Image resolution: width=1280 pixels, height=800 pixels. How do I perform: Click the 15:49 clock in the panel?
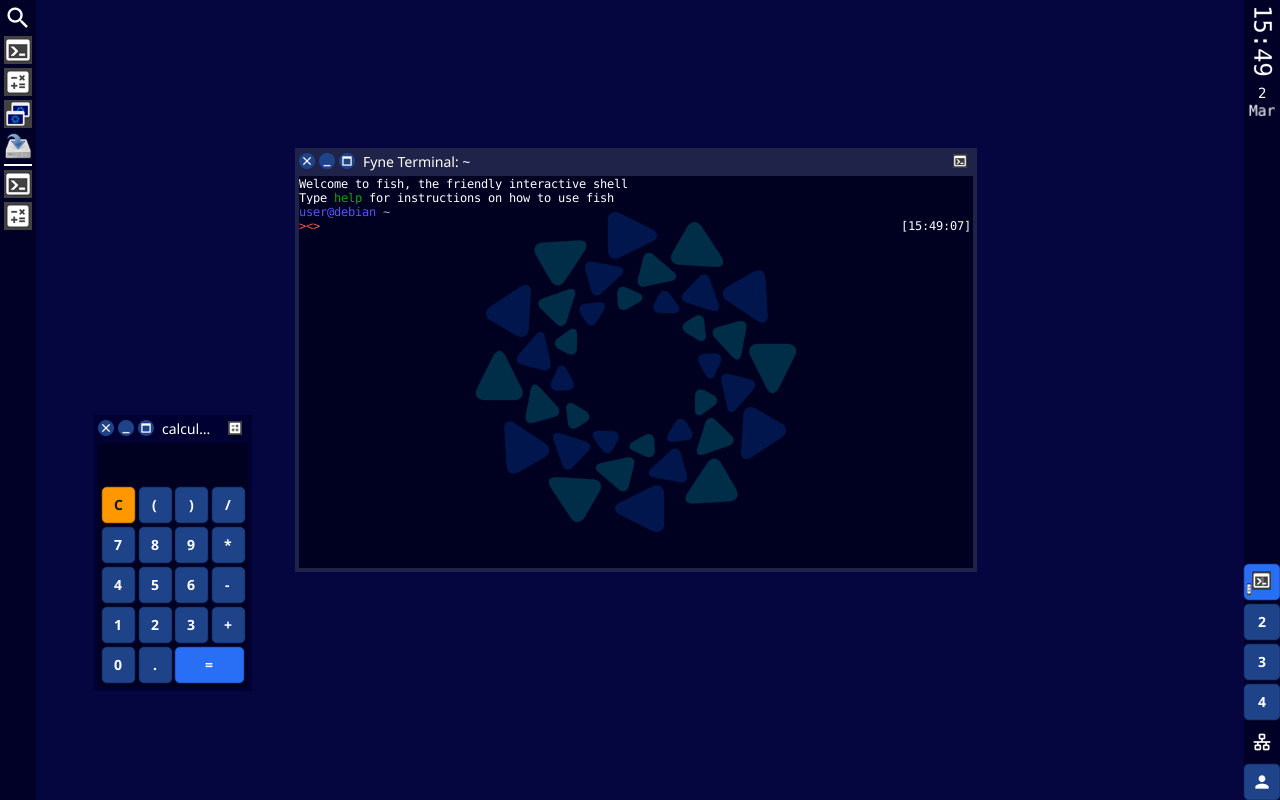tap(1261, 41)
